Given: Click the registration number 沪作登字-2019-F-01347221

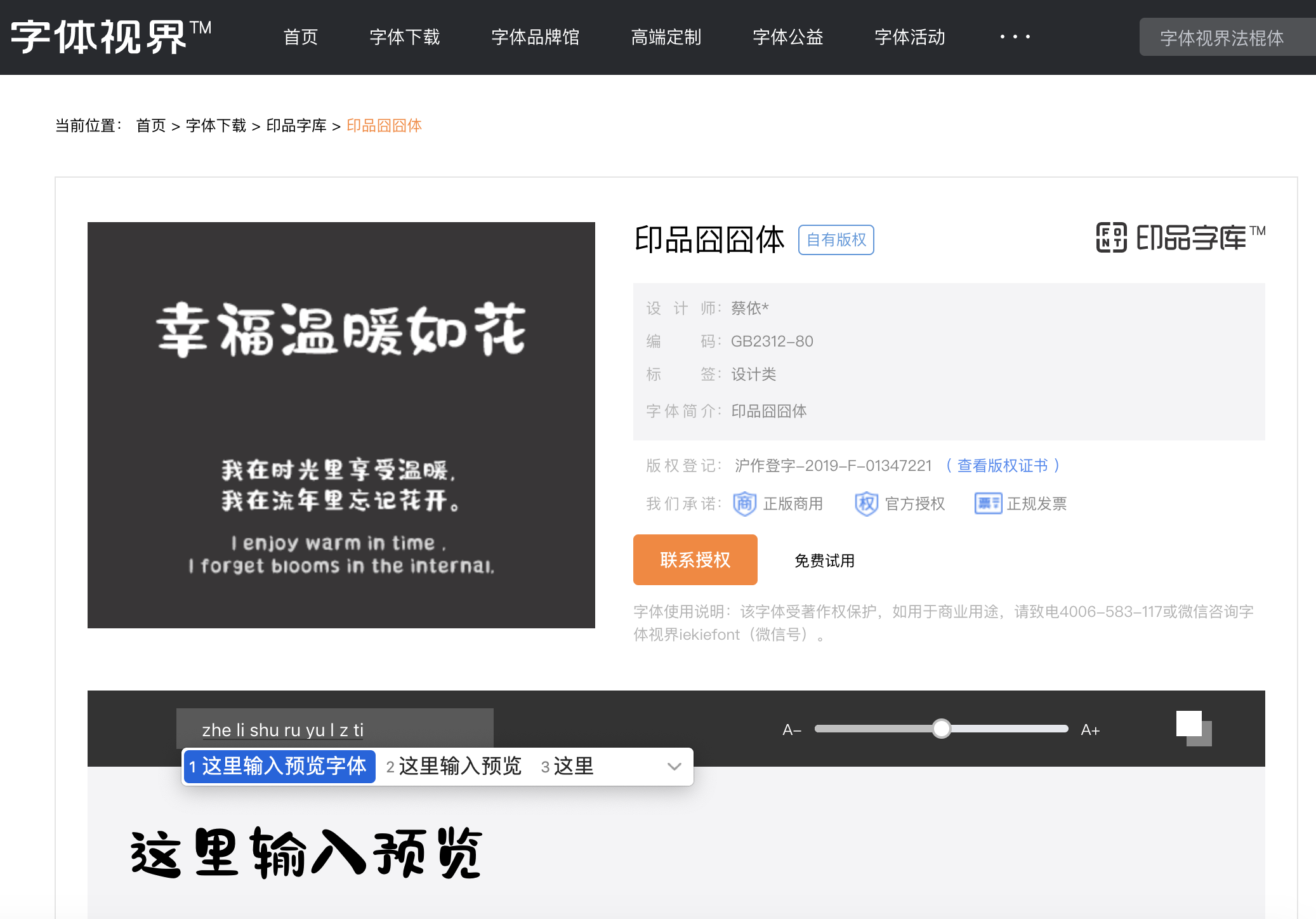Looking at the screenshot, I should tap(833, 466).
